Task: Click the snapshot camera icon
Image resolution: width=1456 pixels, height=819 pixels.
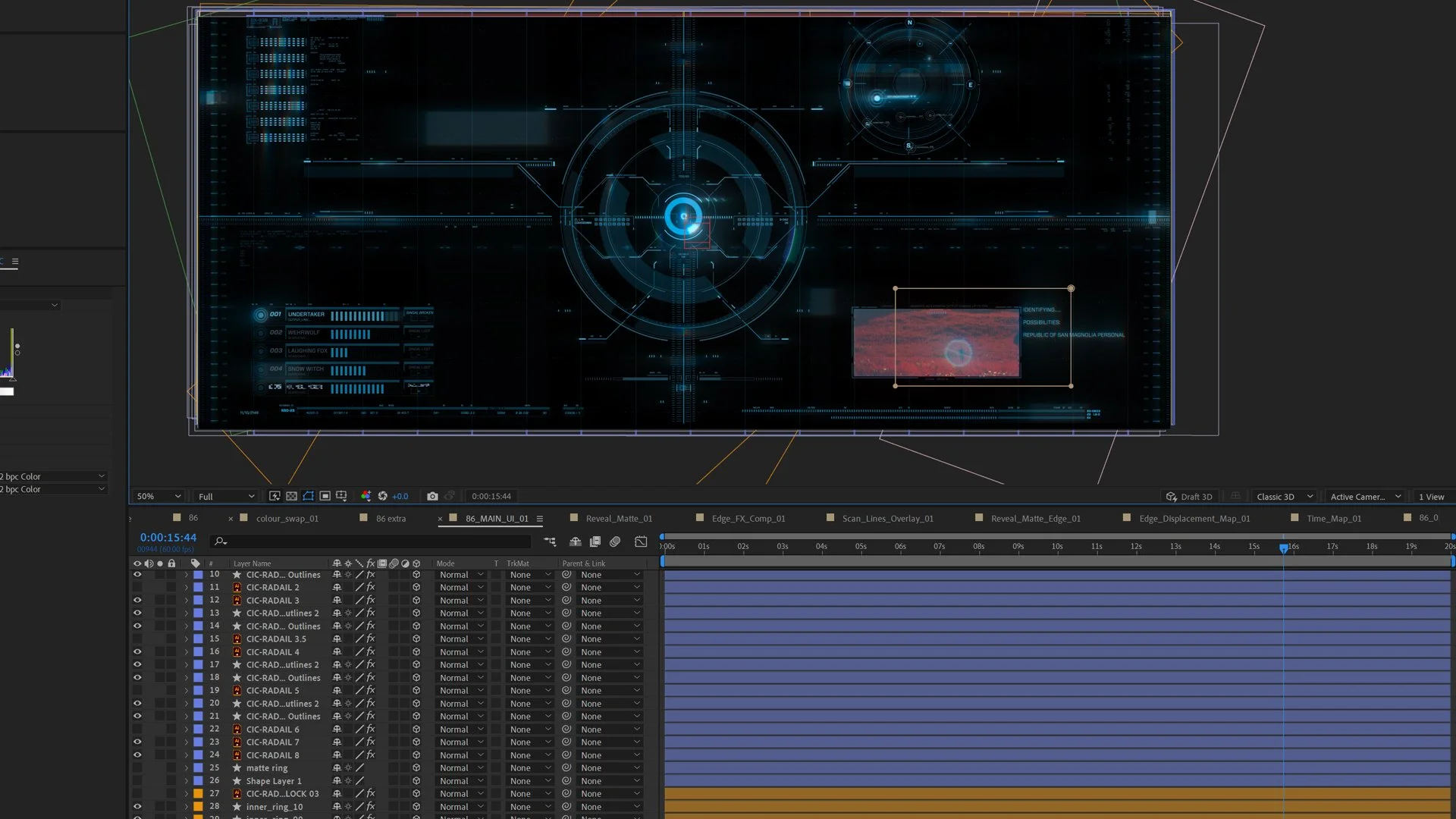Action: (432, 497)
